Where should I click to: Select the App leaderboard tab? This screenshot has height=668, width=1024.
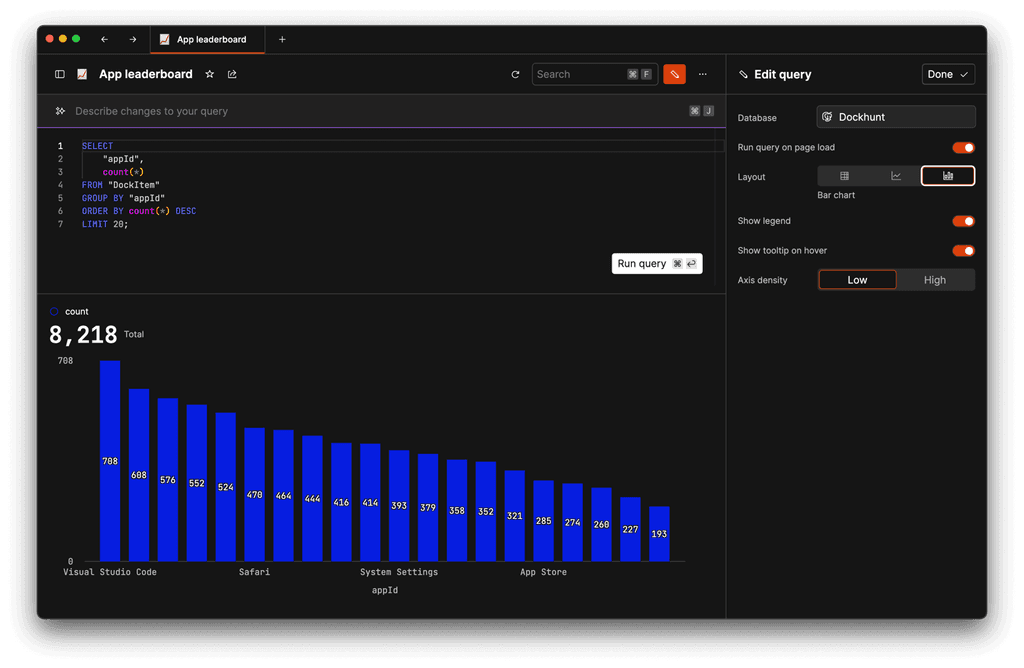(207, 39)
